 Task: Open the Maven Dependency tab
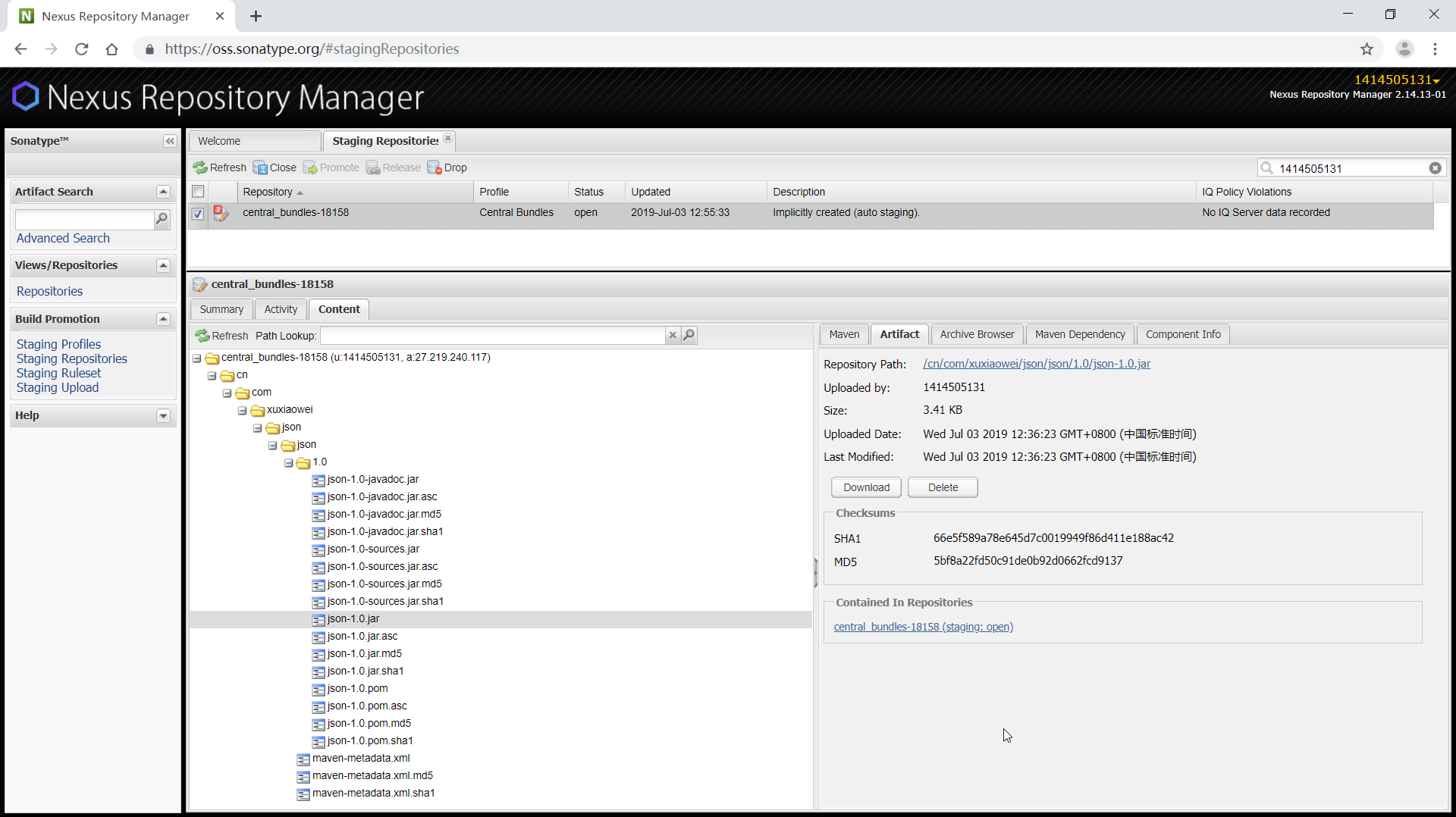(1080, 334)
